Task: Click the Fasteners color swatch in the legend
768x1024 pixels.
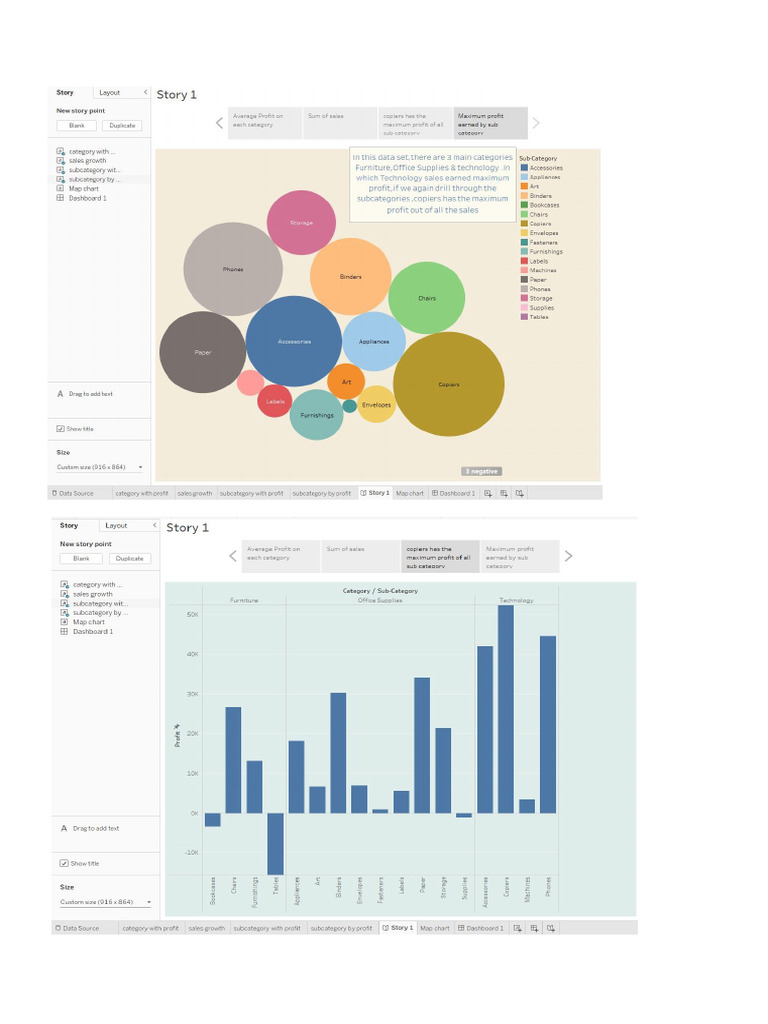Action: pyautogui.click(x=524, y=242)
